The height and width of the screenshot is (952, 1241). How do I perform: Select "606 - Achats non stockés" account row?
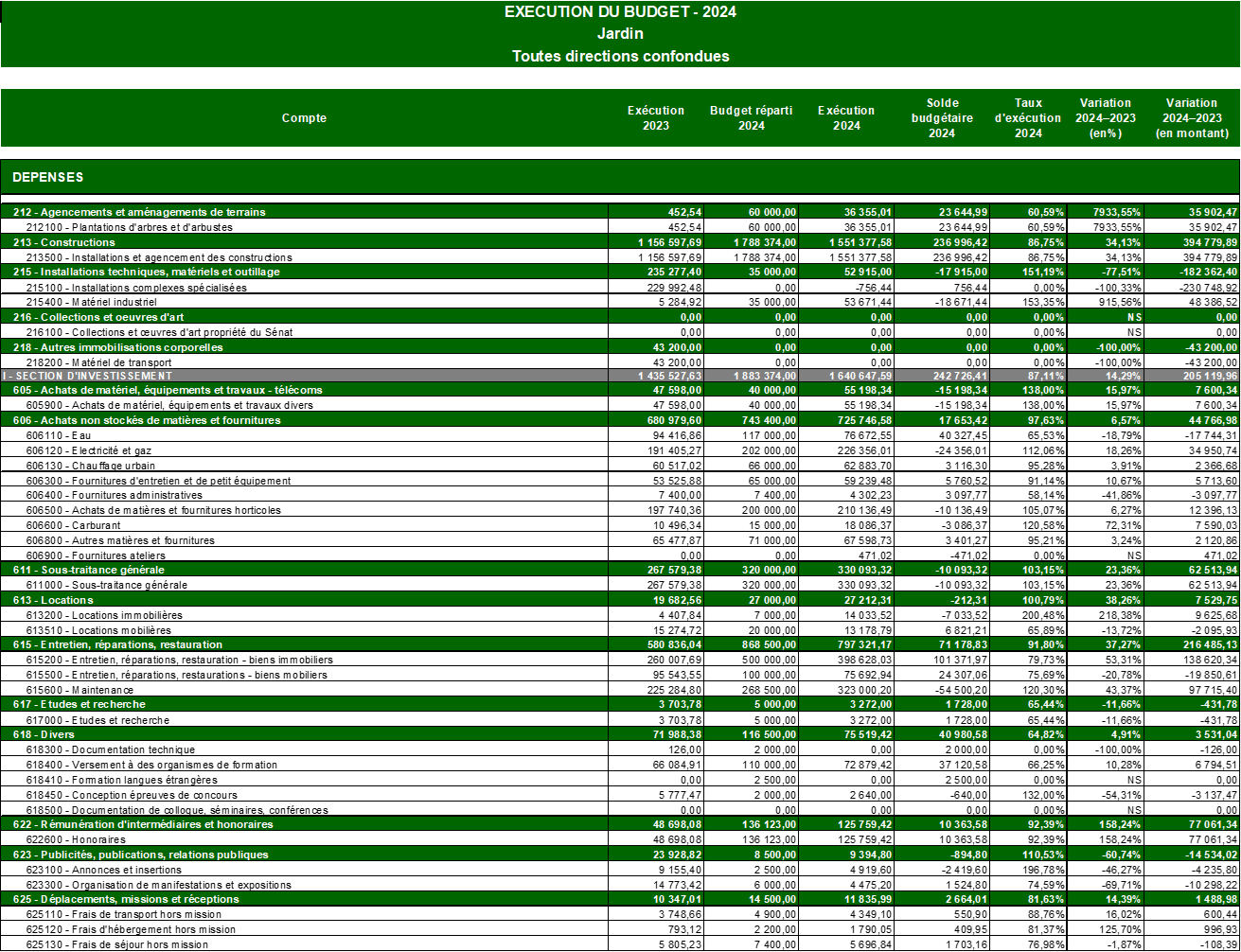click(x=147, y=420)
